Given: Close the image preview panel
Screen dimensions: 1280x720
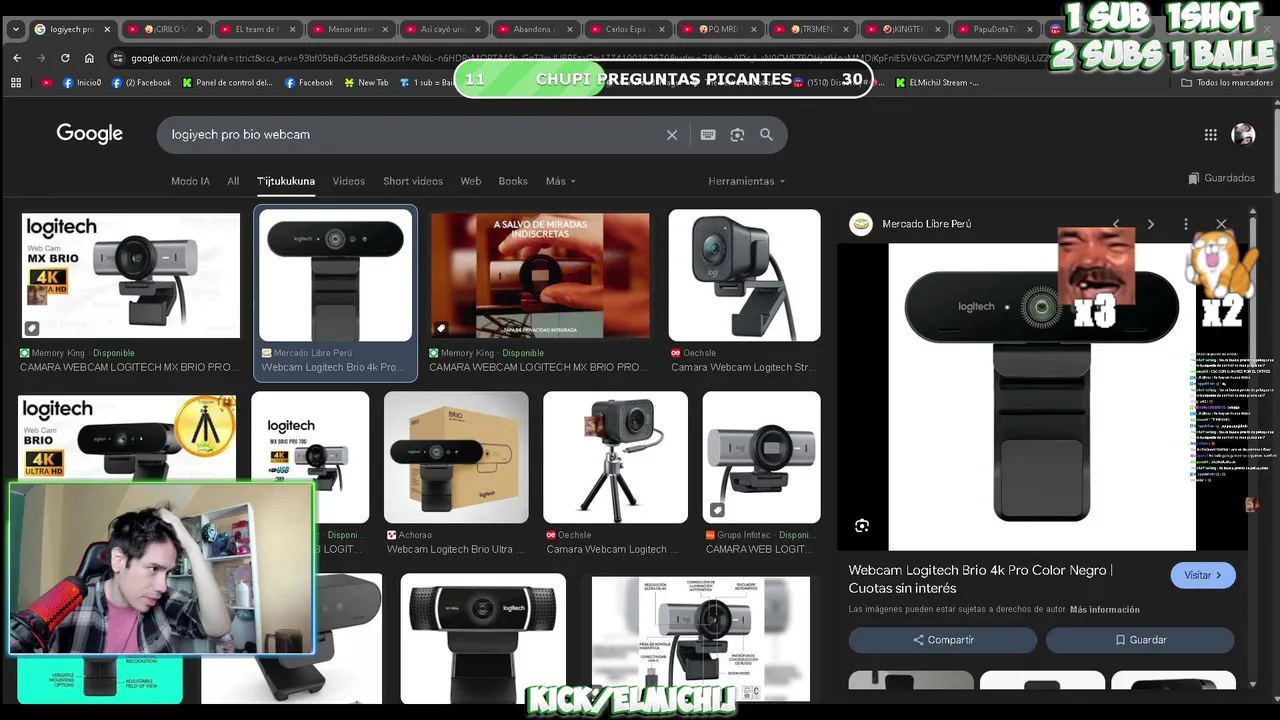Looking at the screenshot, I should click(1221, 224).
